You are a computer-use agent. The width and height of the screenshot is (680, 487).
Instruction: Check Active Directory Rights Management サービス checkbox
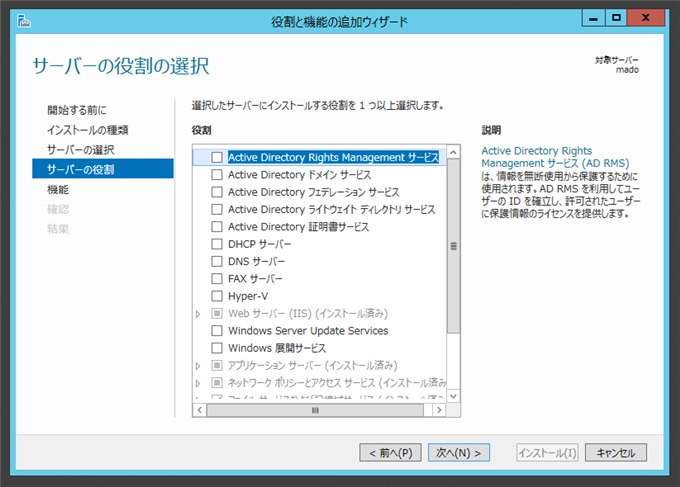[x=217, y=157]
